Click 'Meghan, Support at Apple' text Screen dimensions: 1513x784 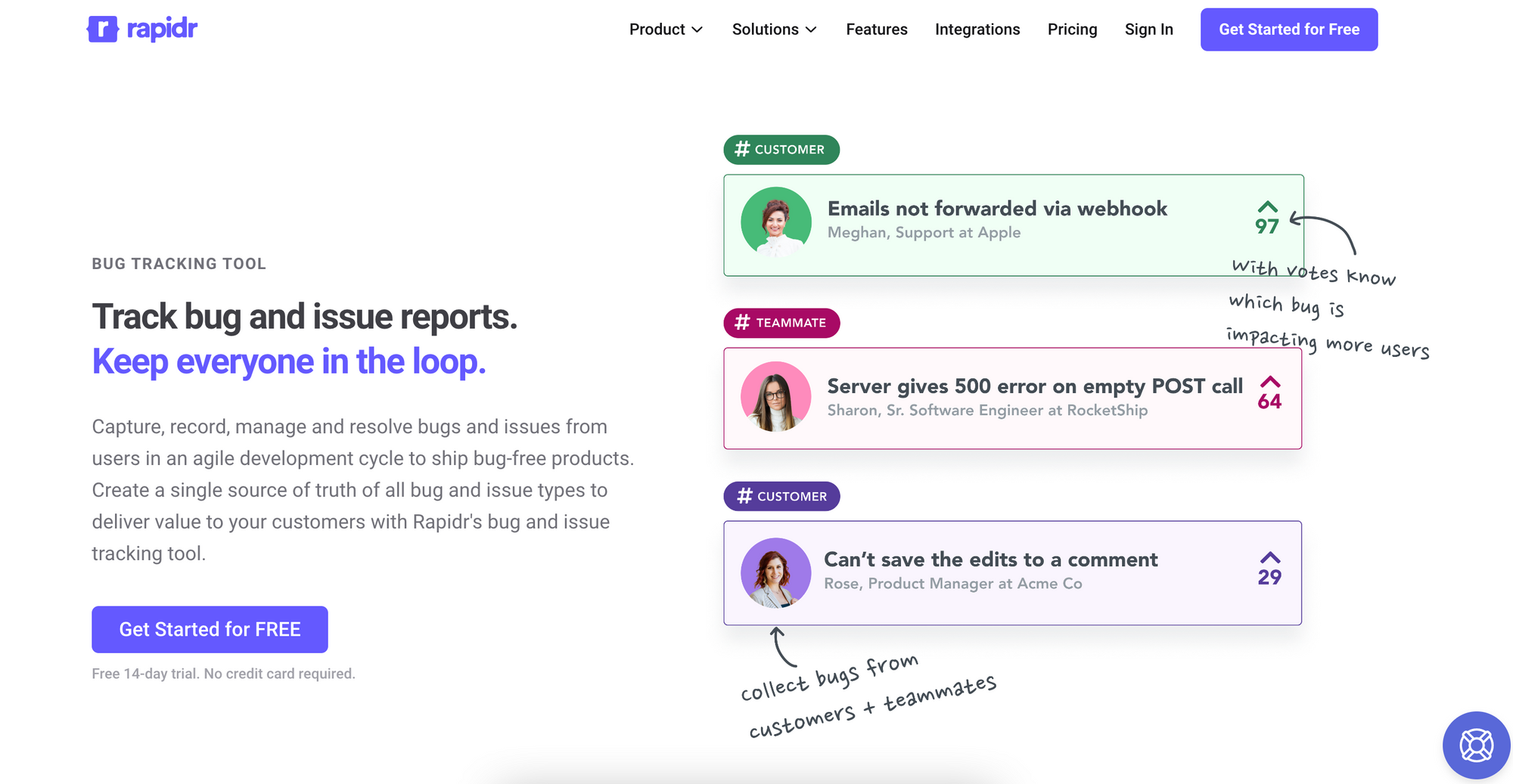pos(924,233)
